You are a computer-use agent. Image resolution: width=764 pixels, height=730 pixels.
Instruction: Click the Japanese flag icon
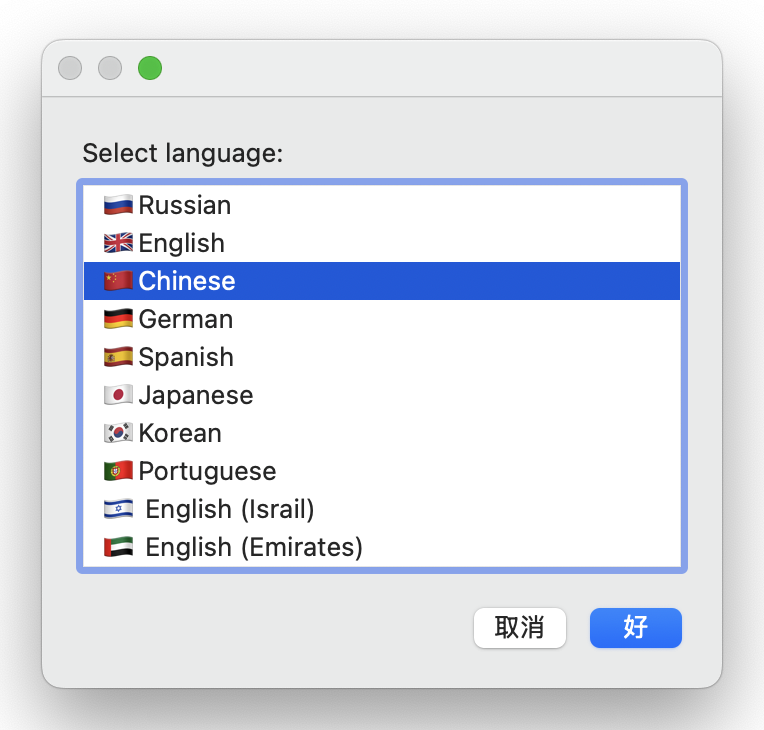(x=118, y=395)
